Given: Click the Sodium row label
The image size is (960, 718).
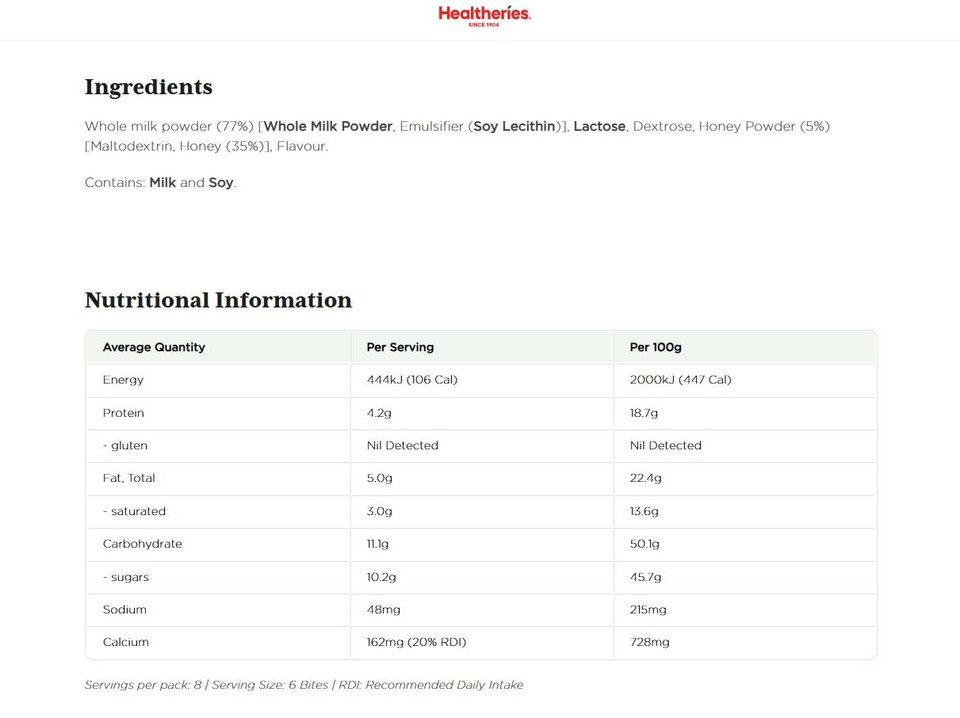Looking at the screenshot, I should [x=124, y=610].
